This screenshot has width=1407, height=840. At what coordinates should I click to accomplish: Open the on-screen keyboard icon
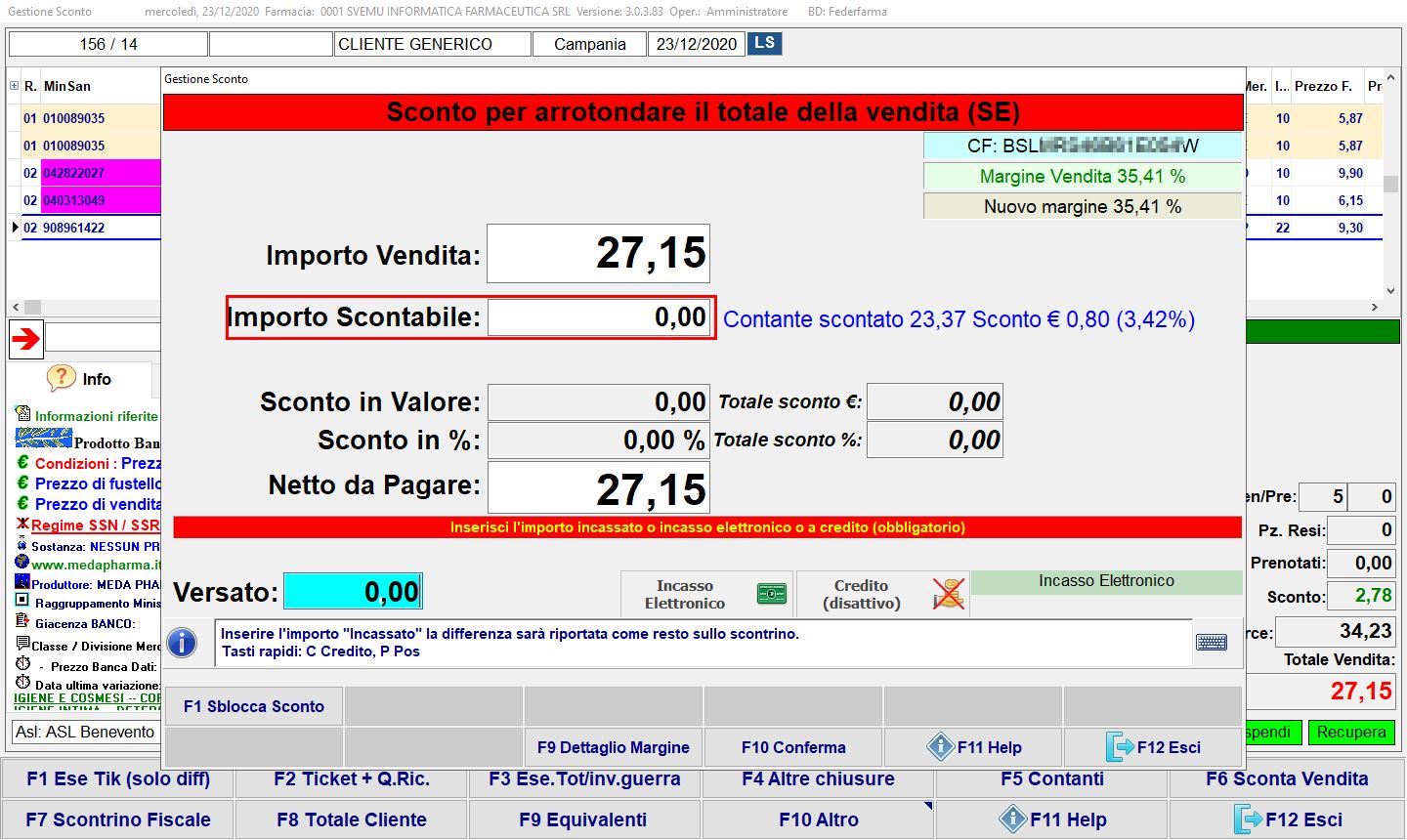coord(1212,643)
